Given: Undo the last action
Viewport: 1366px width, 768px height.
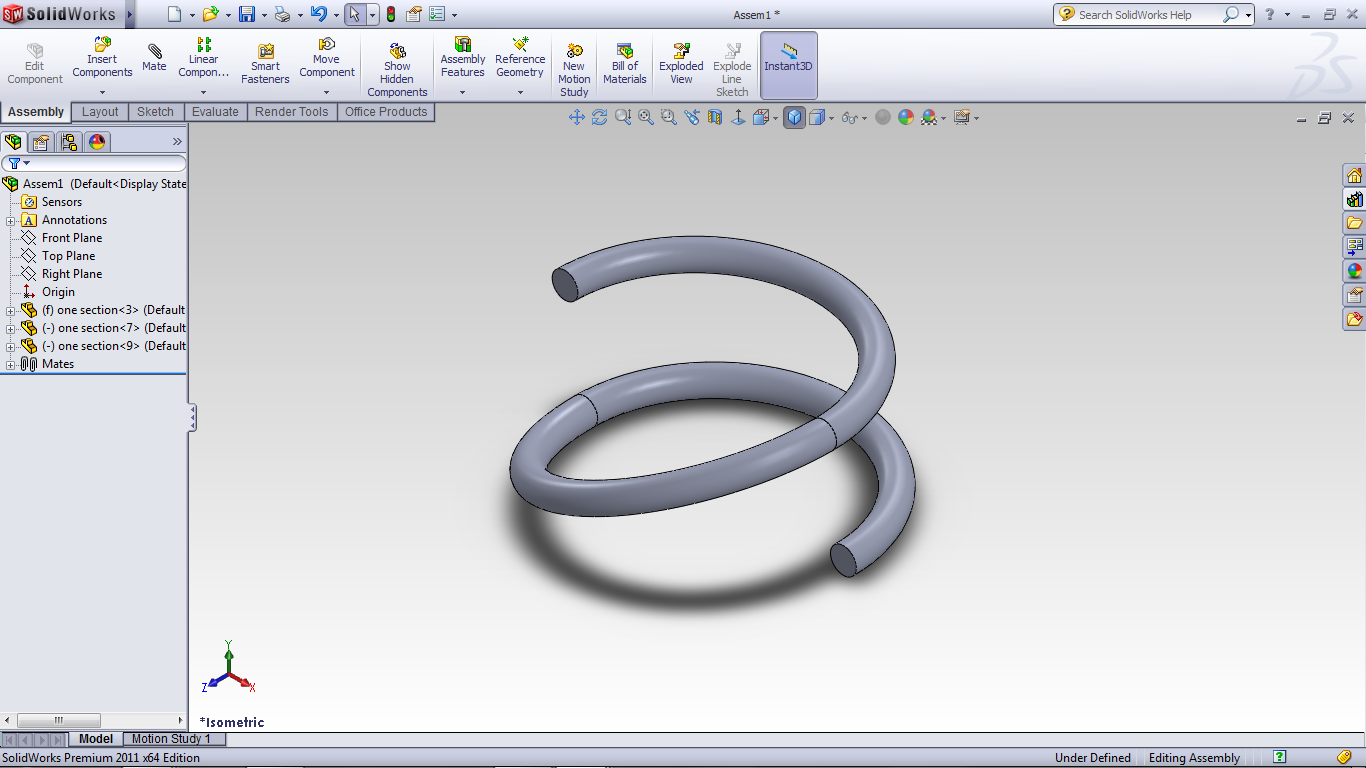Looking at the screenshot, I should pos(318,14).
